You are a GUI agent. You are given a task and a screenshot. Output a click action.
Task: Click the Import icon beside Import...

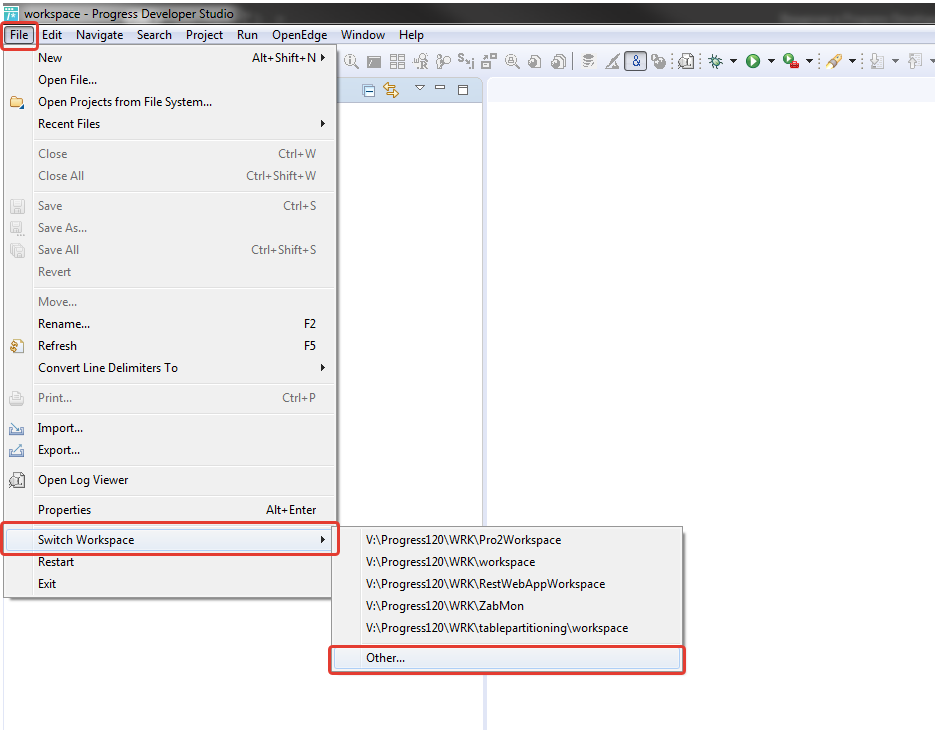click(17, 429)
